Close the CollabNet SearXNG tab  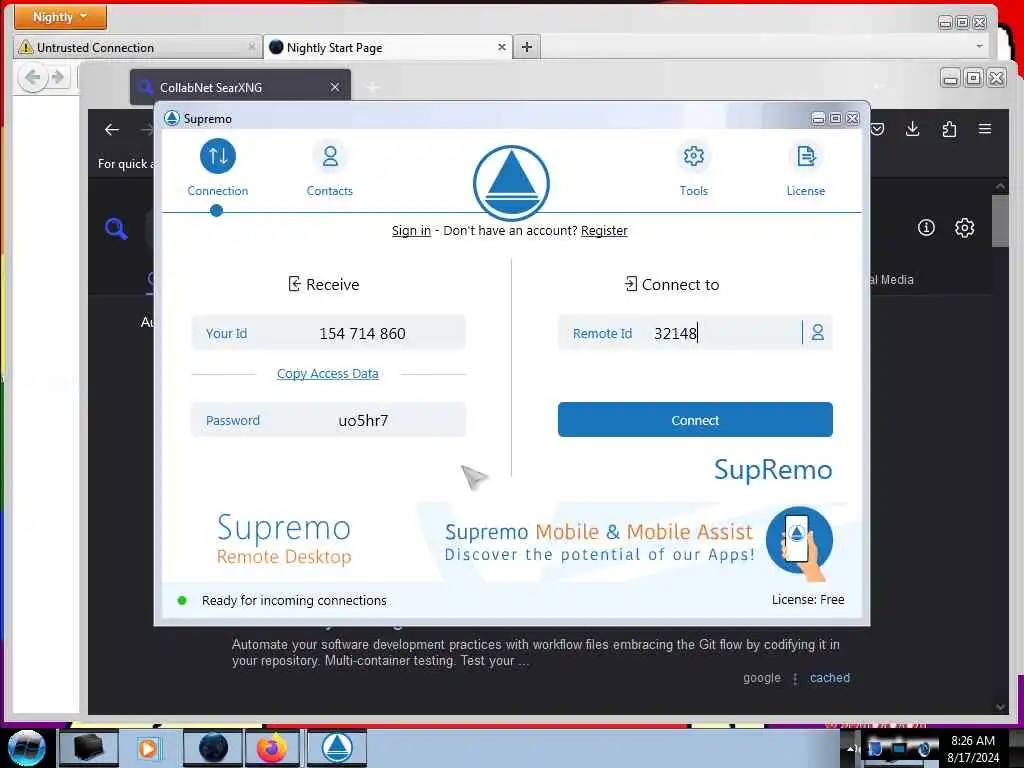tap(334, 87)
